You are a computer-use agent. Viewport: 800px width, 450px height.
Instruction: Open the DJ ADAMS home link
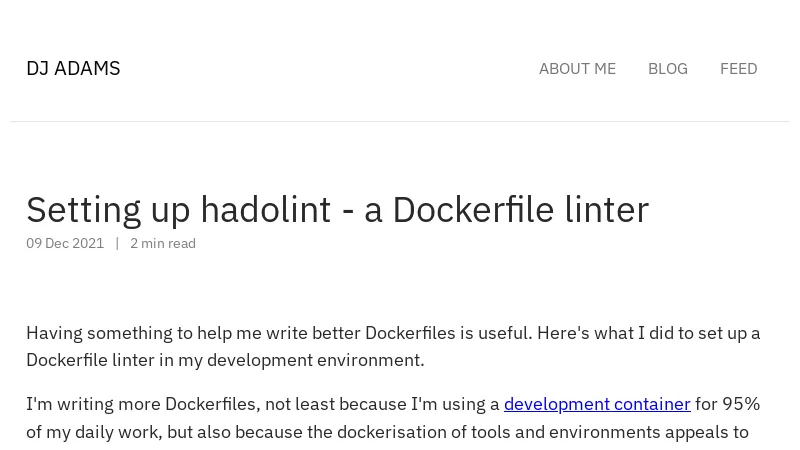coord(73,68)
